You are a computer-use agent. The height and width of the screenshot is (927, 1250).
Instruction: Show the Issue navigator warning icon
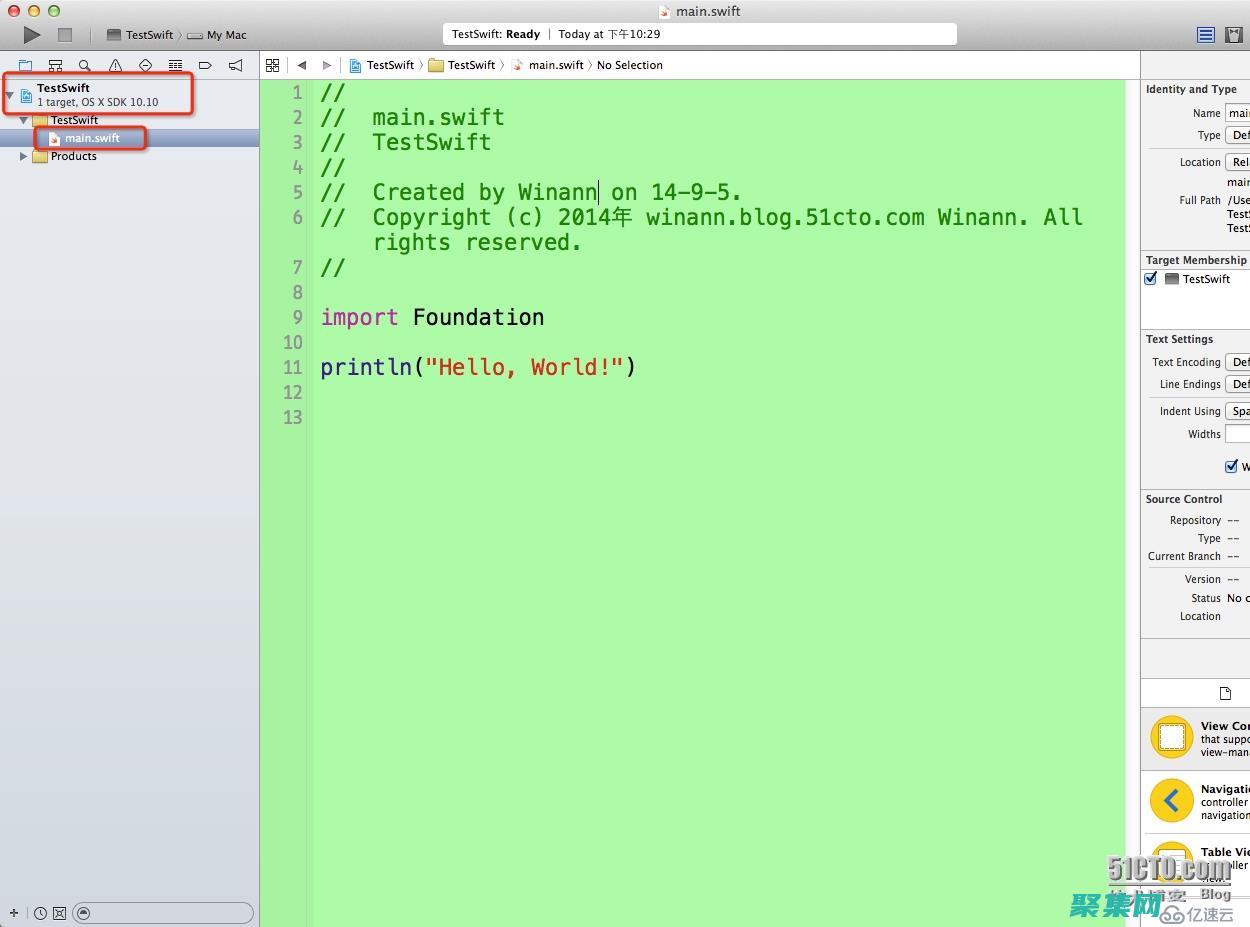pyautogui.click(x=115, y=66)
